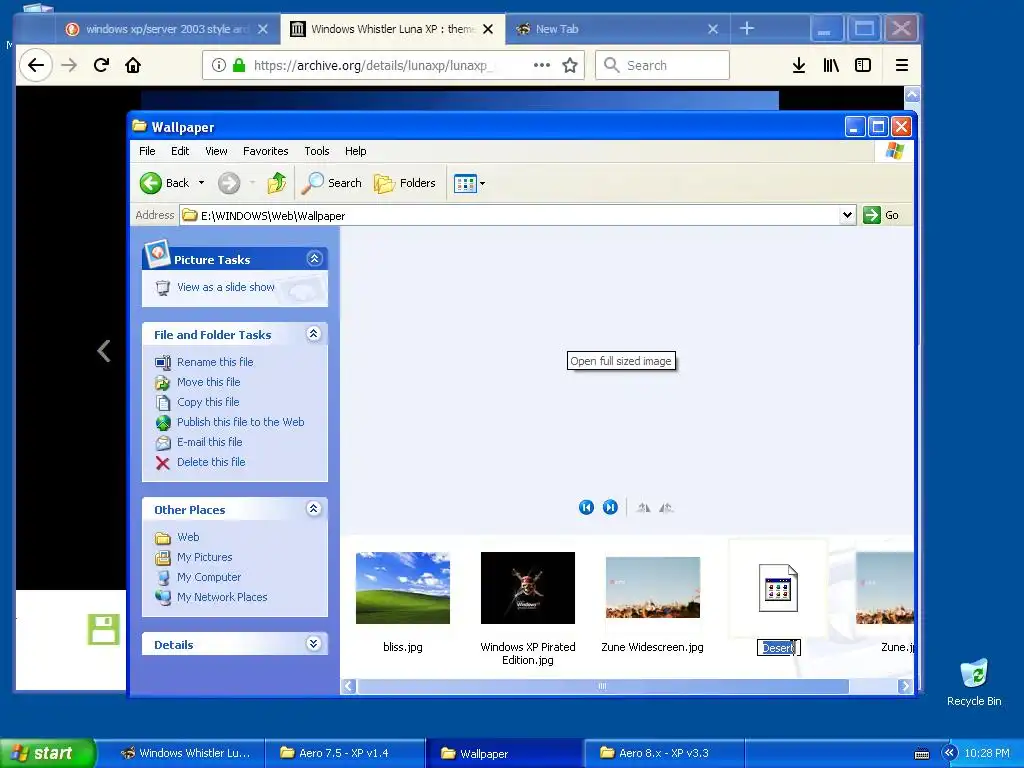Viewport: 1024px width, 768px height.
Task: Click the filmstrip scrollbar right arrow
Action: (905, 686)
